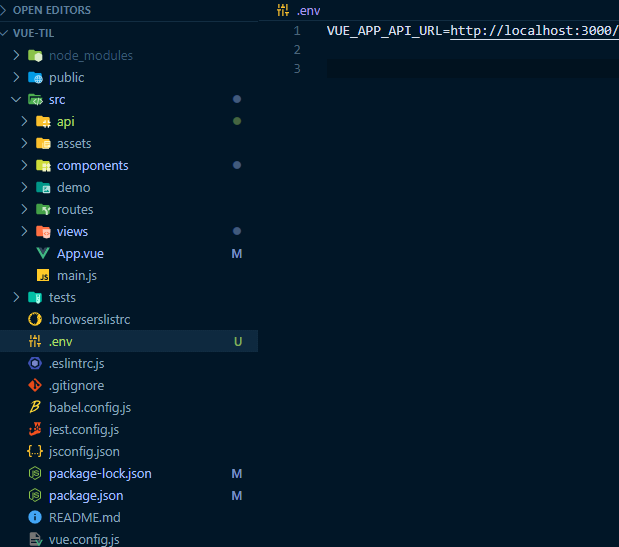The height and width of the screenshot is (547, 619).
Task: Expand the routes folder chevron
Action: click(24, 209)
